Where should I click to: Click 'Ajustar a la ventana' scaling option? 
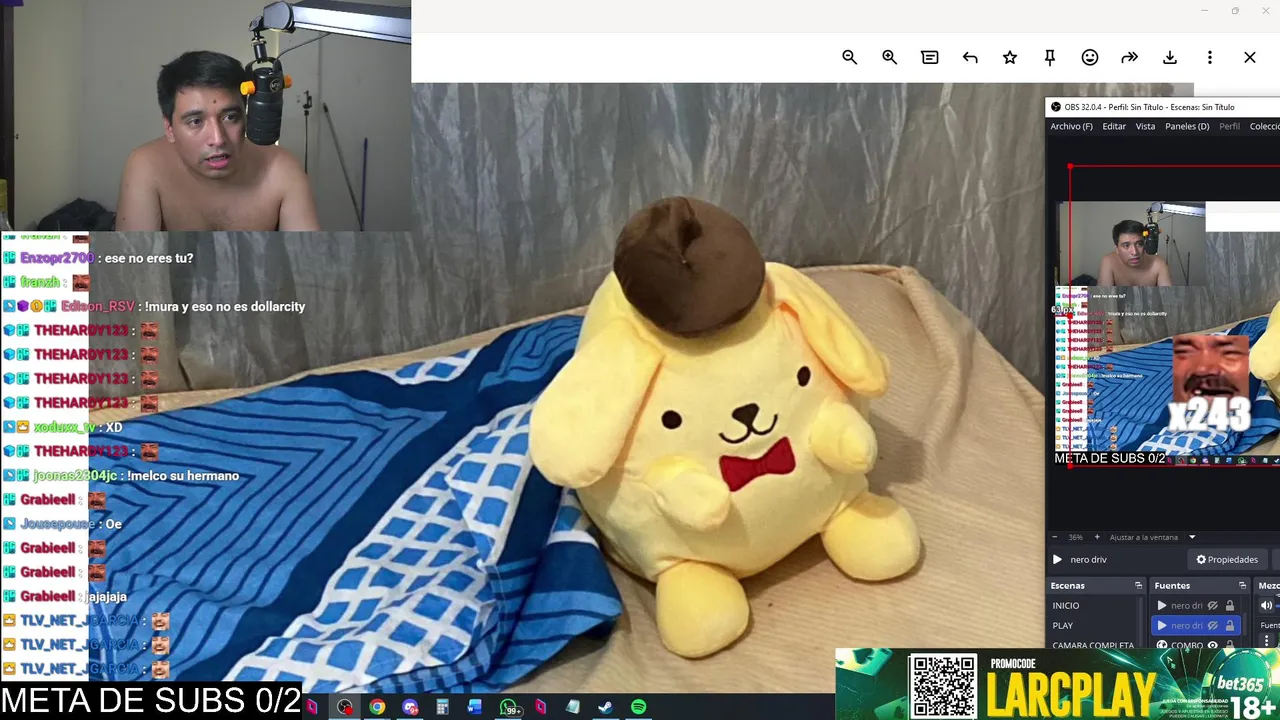[1144, 537]
